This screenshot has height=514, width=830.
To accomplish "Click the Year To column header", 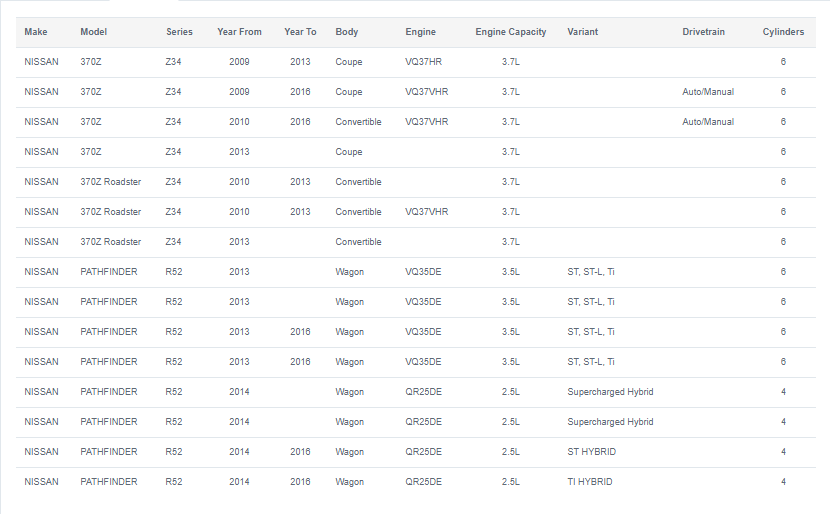I will pyautogui.click(x=300, y=32).
